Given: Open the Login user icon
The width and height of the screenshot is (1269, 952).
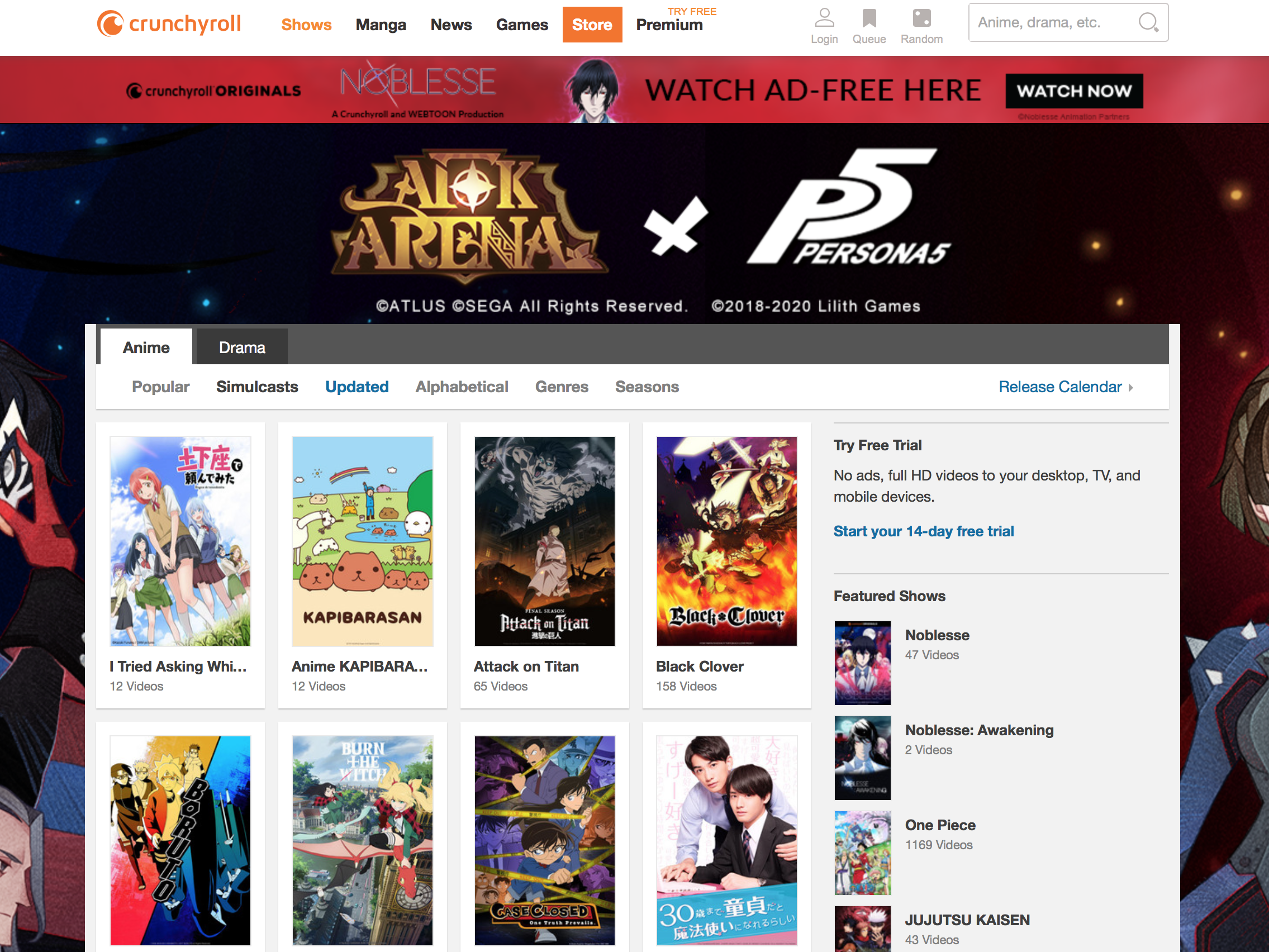Looking at the screenshot, I should [x=824, y=18].
